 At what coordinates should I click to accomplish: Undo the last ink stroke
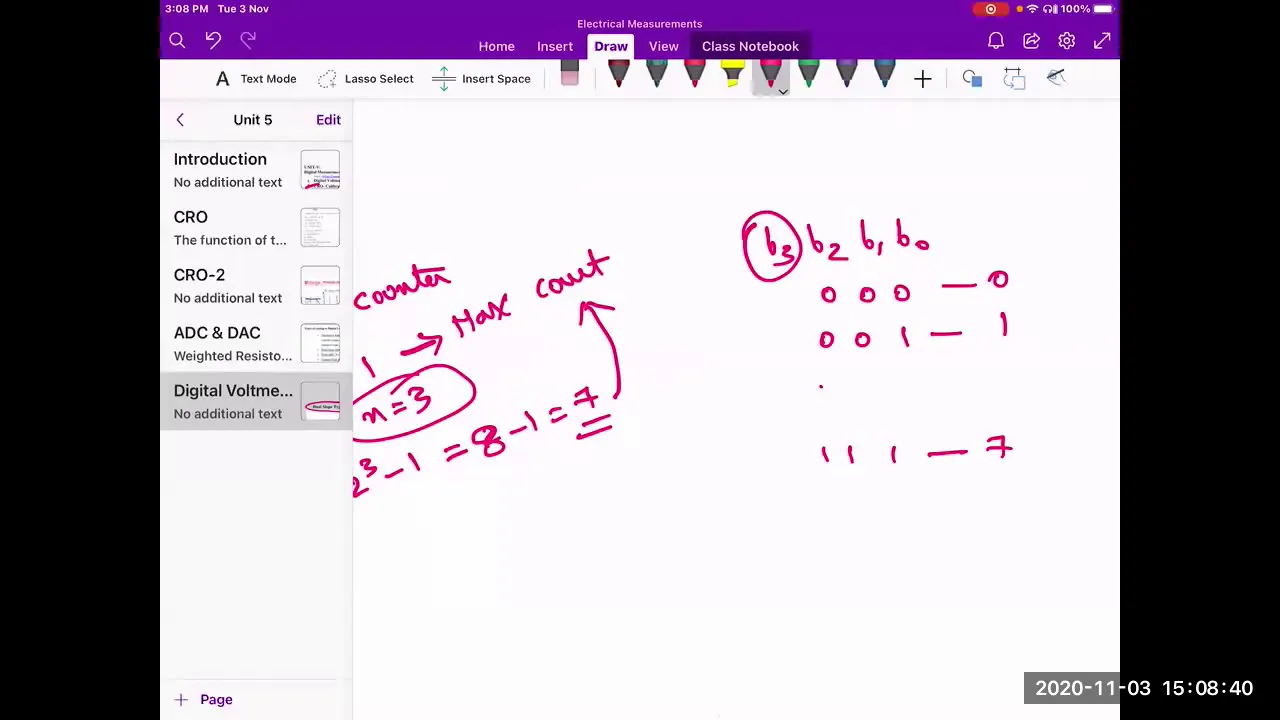tap(213, 41)
